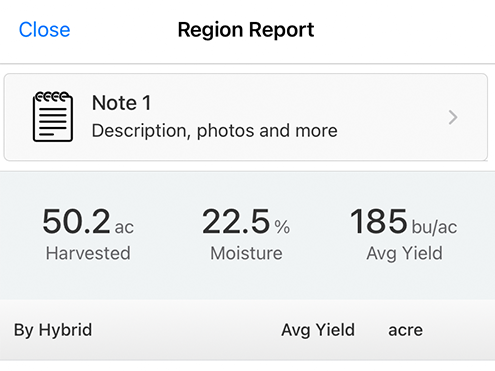The width and height of the screenshot is (495, 371).
Task: Open the notepad icon for Note 1
Action: (53, 117)
